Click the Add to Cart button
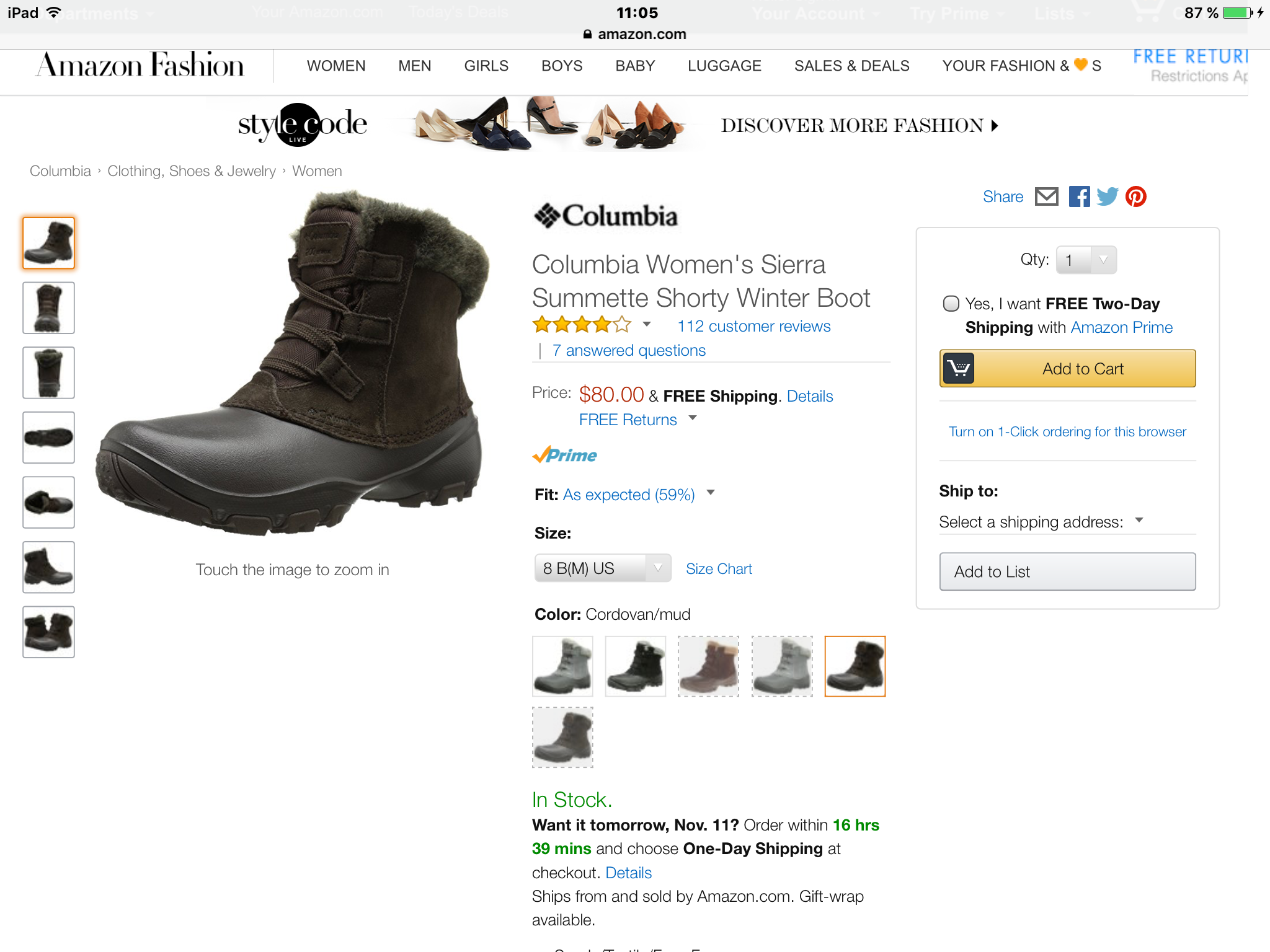 [x=1068, y=369]
